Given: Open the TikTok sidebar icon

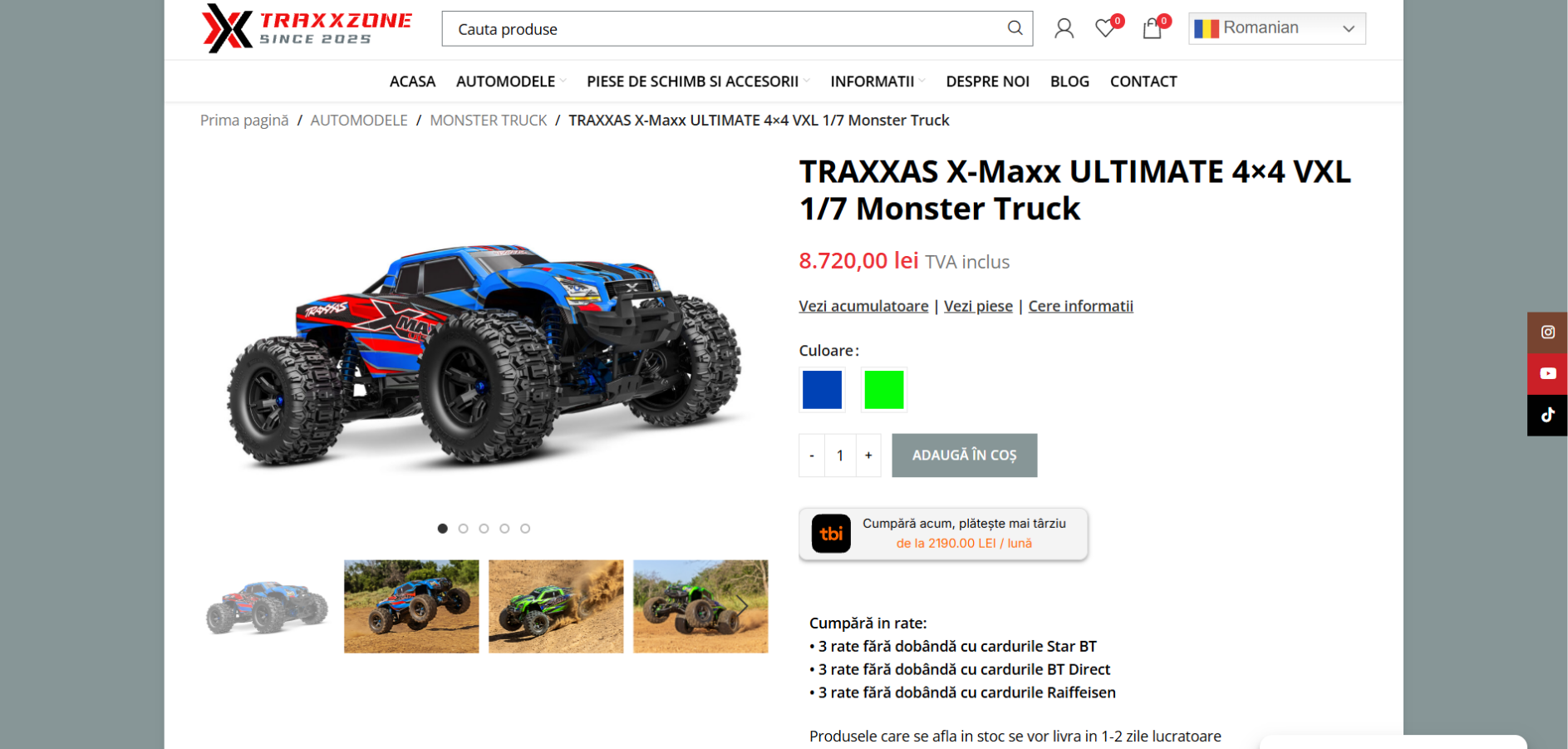Looking at the screenshot, I should tap(1547, 416).
